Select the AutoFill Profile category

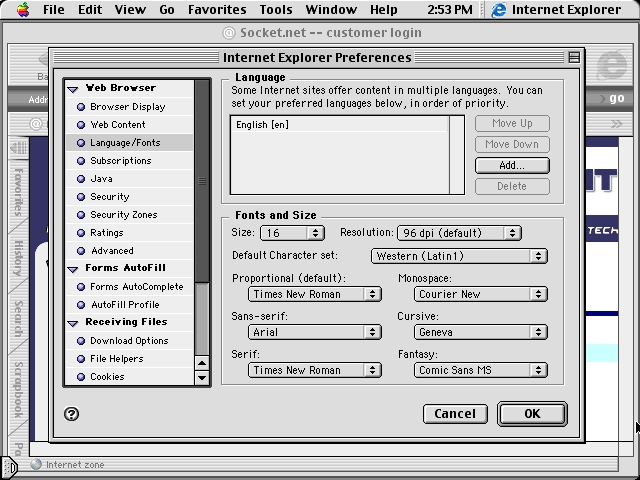129,304
